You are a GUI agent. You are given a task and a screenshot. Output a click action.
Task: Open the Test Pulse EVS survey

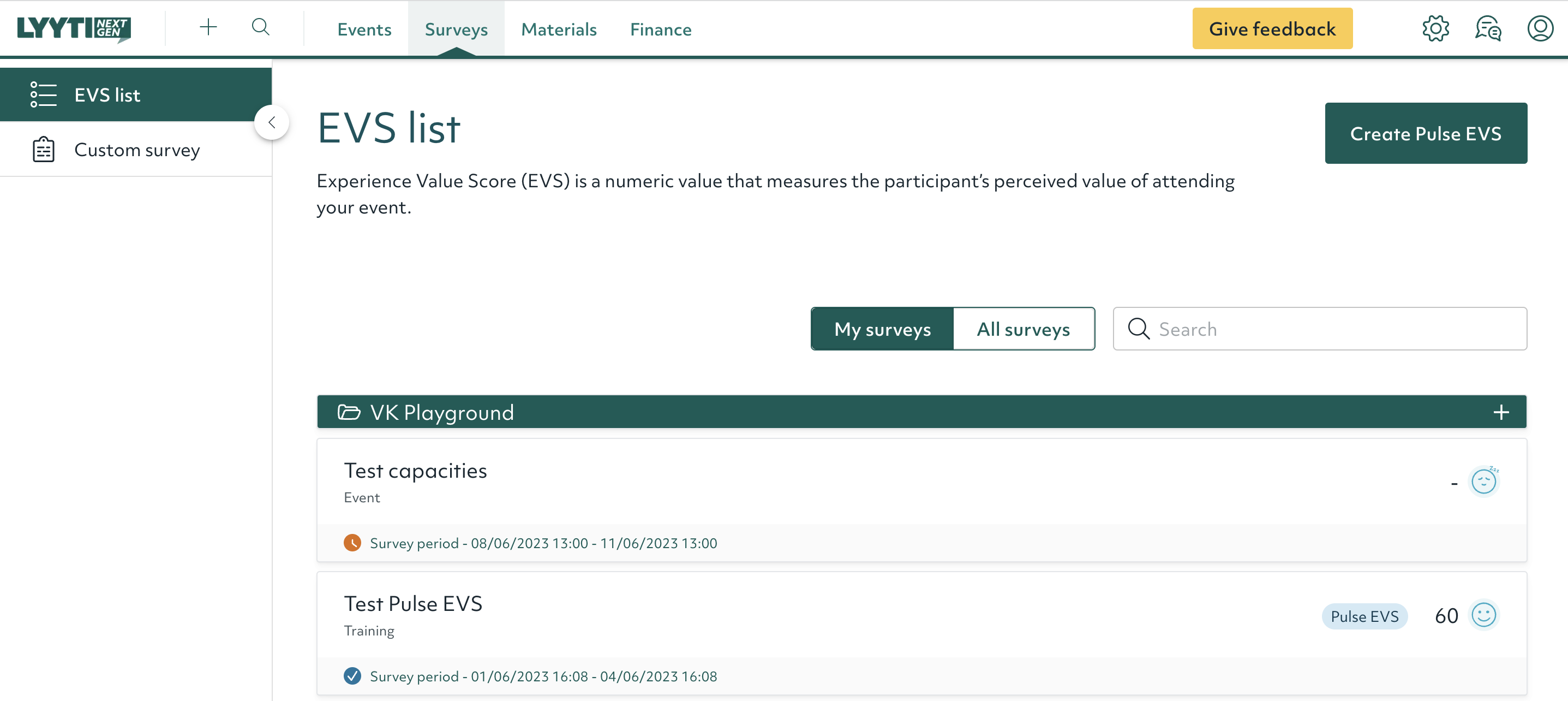[412, 604]
